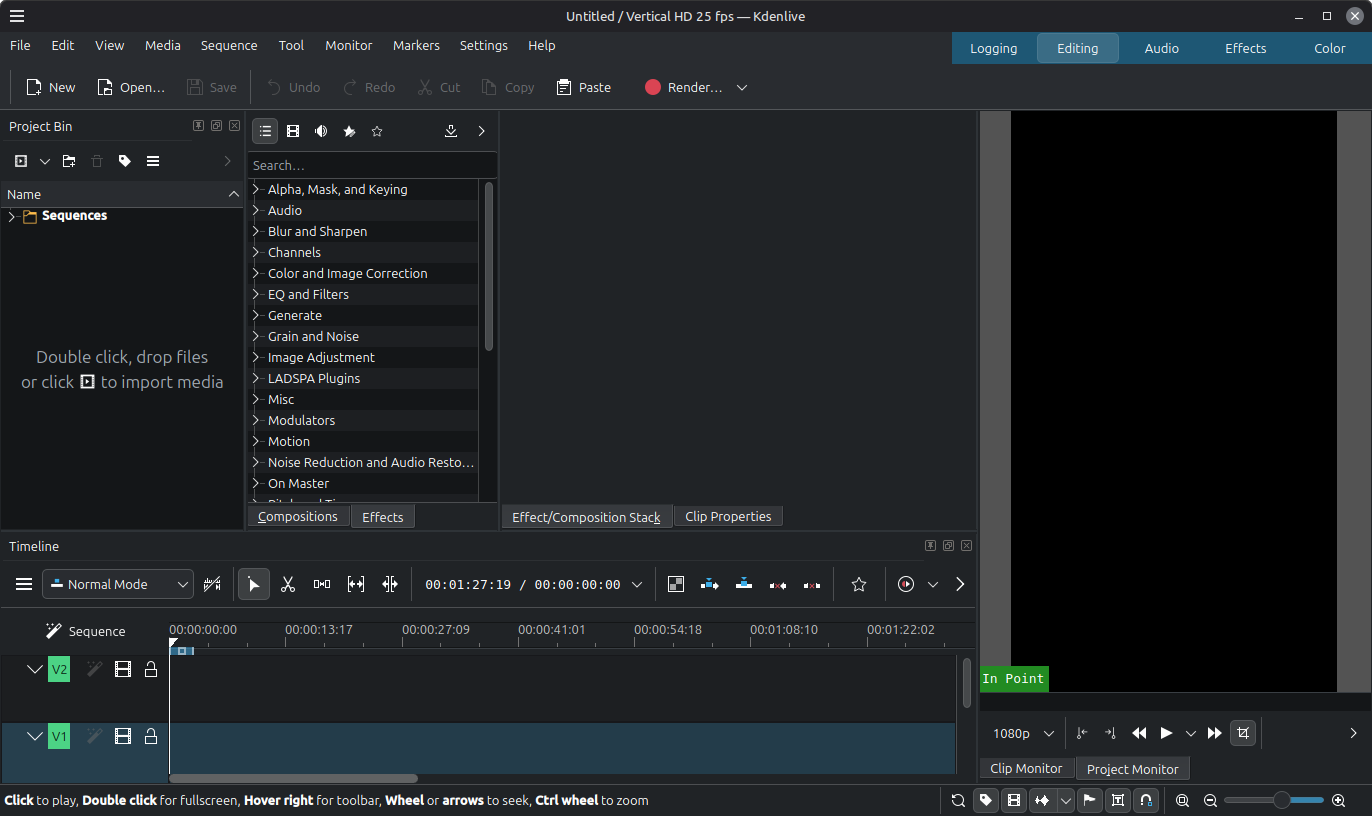Click the Add Clip icon in Project Bin
The image size is (1372, 816).
(21, 161)
